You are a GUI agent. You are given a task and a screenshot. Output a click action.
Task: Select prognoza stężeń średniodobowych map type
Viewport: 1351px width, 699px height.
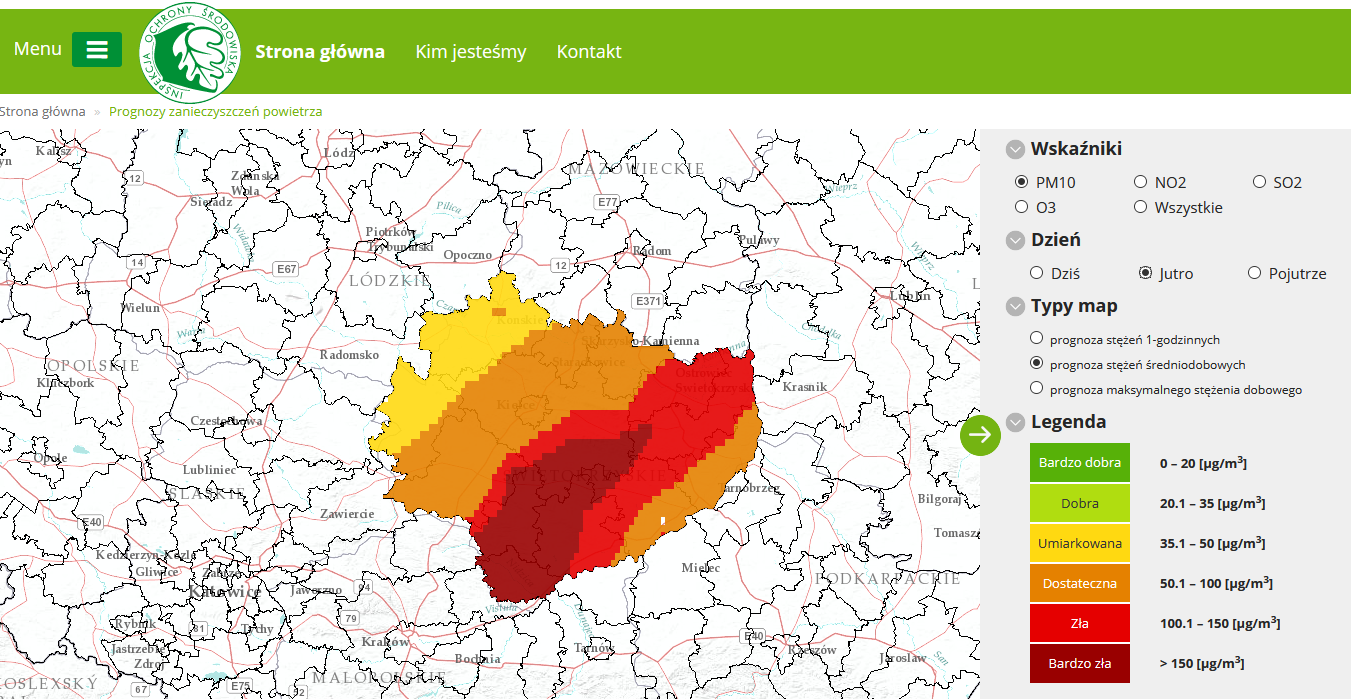(1037, 363)
